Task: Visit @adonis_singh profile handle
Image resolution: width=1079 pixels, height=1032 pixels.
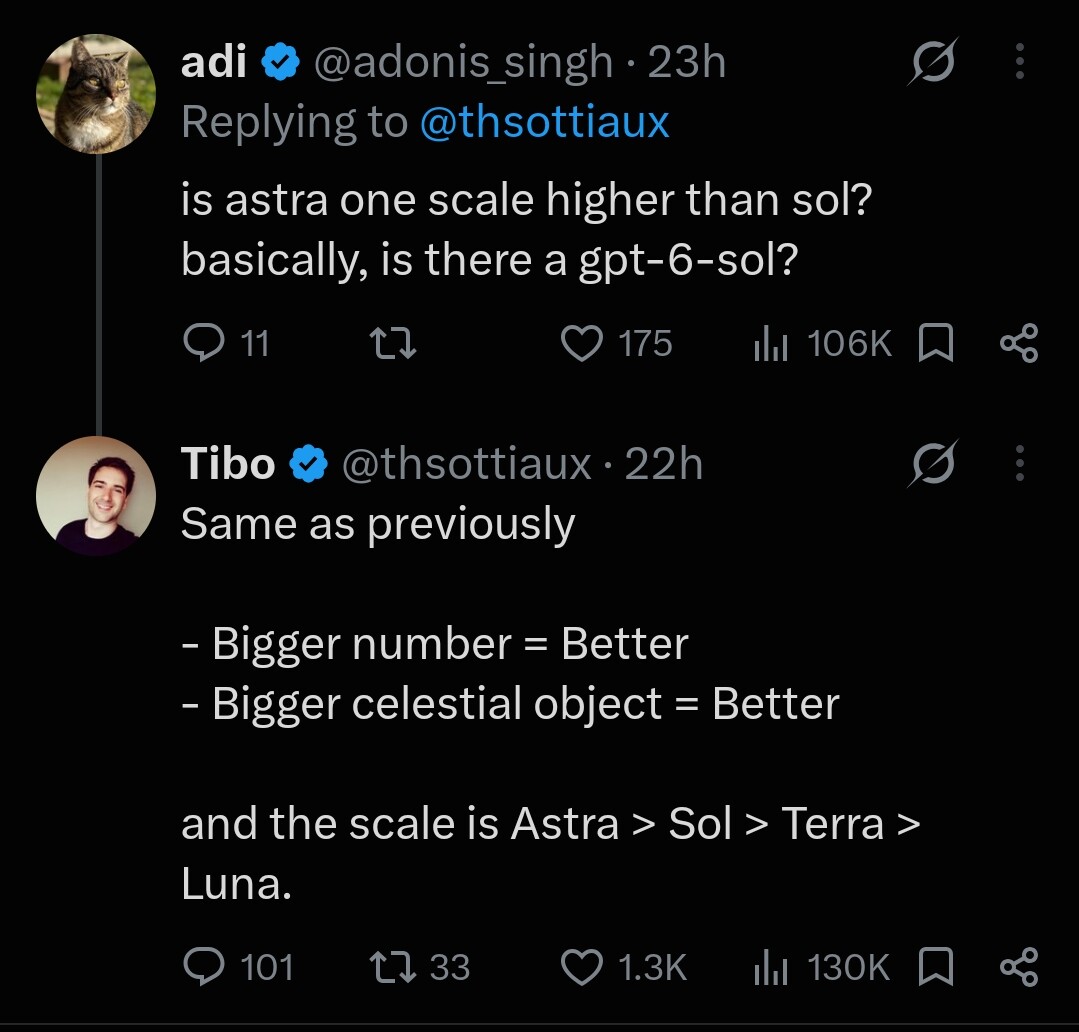Action: tap(463, 62)
